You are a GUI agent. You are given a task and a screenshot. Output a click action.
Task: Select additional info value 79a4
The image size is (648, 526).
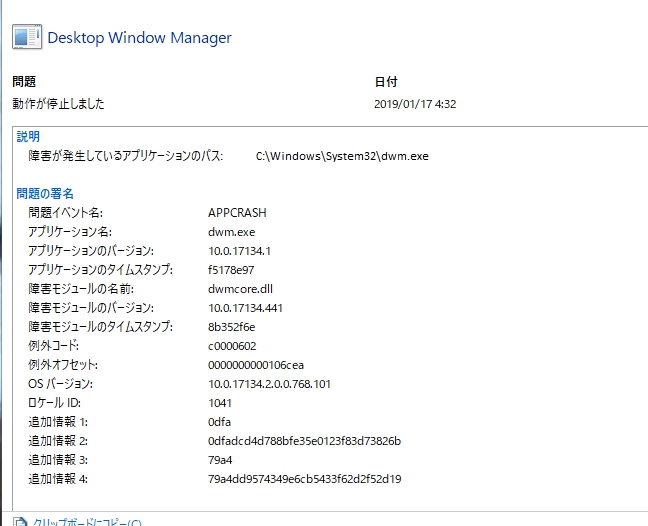tap(220, 460)
